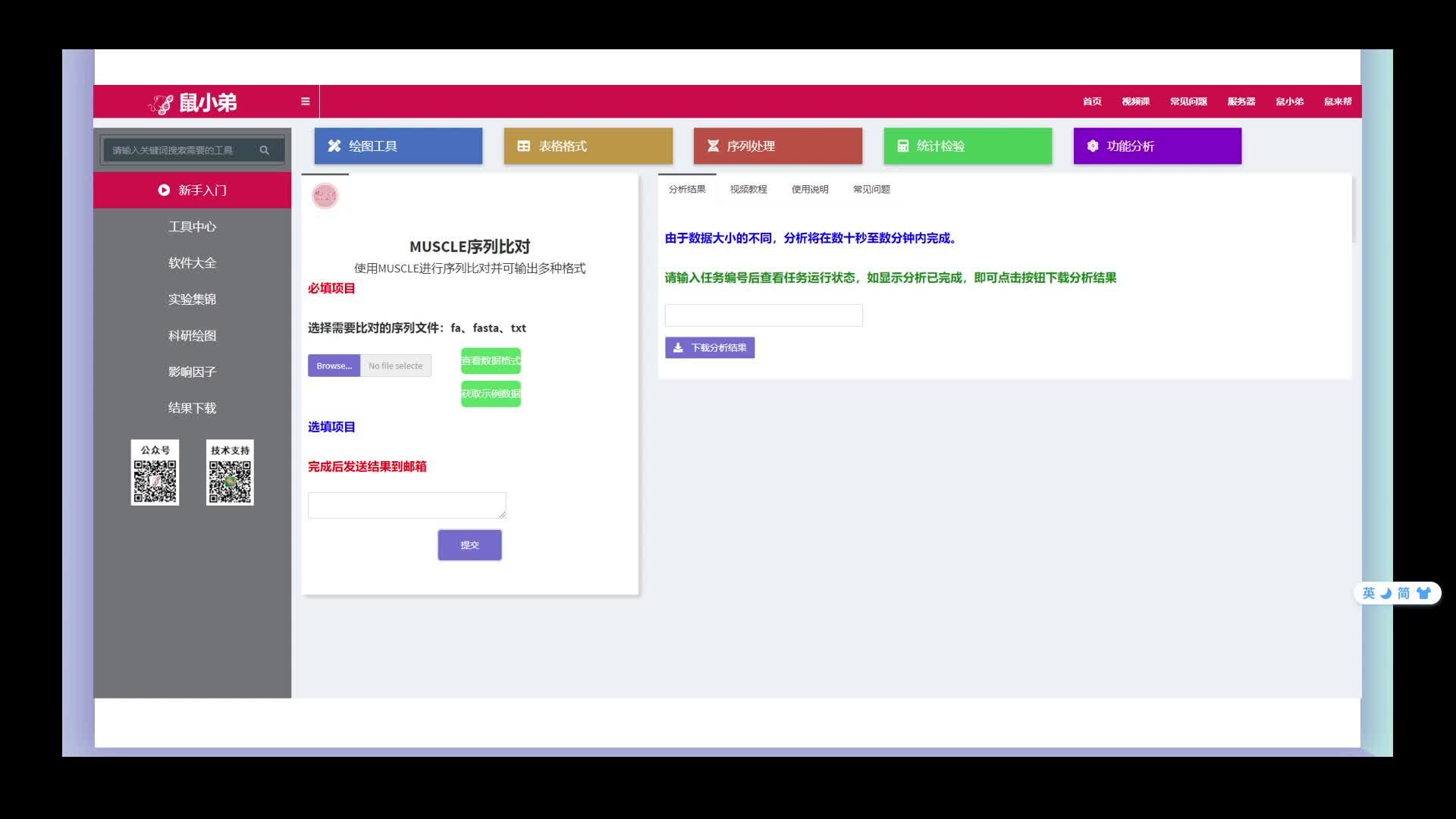
Task: Click the task number input field
Action: [x=763, y=315]
